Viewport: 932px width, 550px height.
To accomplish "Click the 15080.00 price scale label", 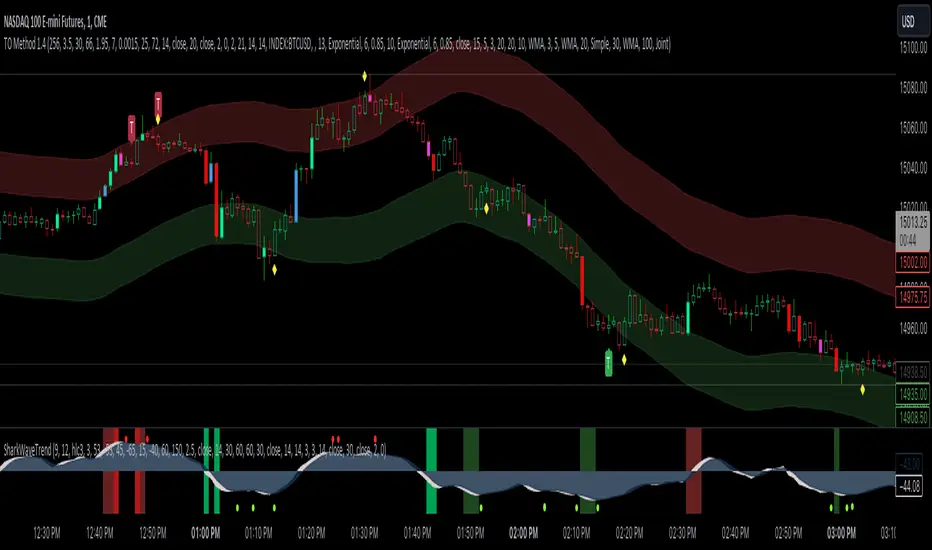I will point(914,88).
